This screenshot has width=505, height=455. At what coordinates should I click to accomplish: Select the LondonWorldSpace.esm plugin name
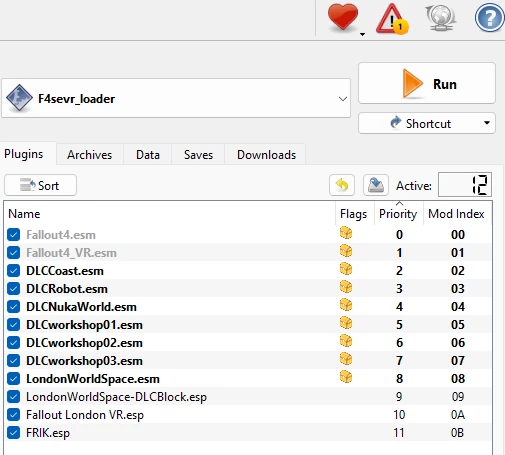tap(93, 379)
